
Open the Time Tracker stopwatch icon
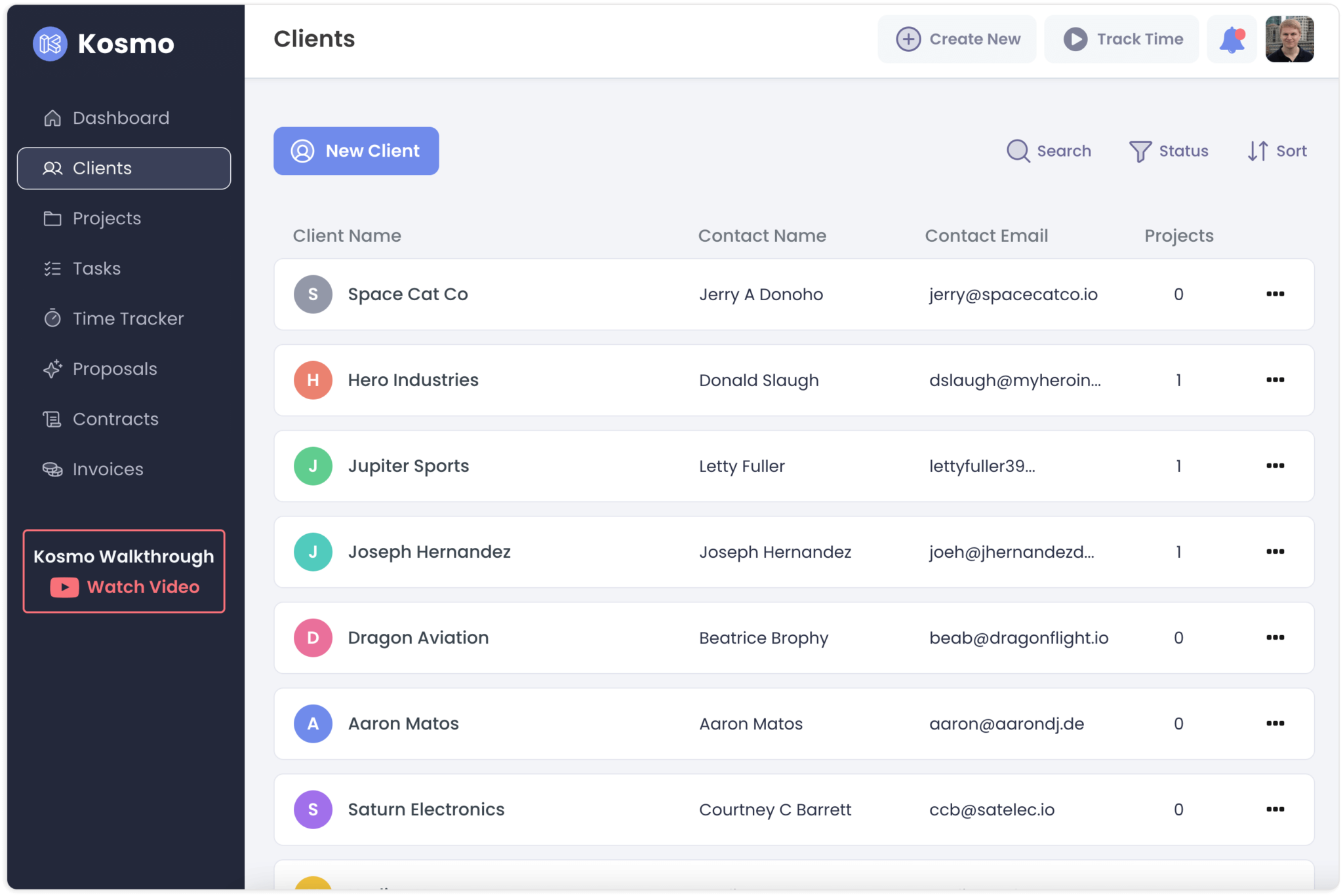pos(52,319)
